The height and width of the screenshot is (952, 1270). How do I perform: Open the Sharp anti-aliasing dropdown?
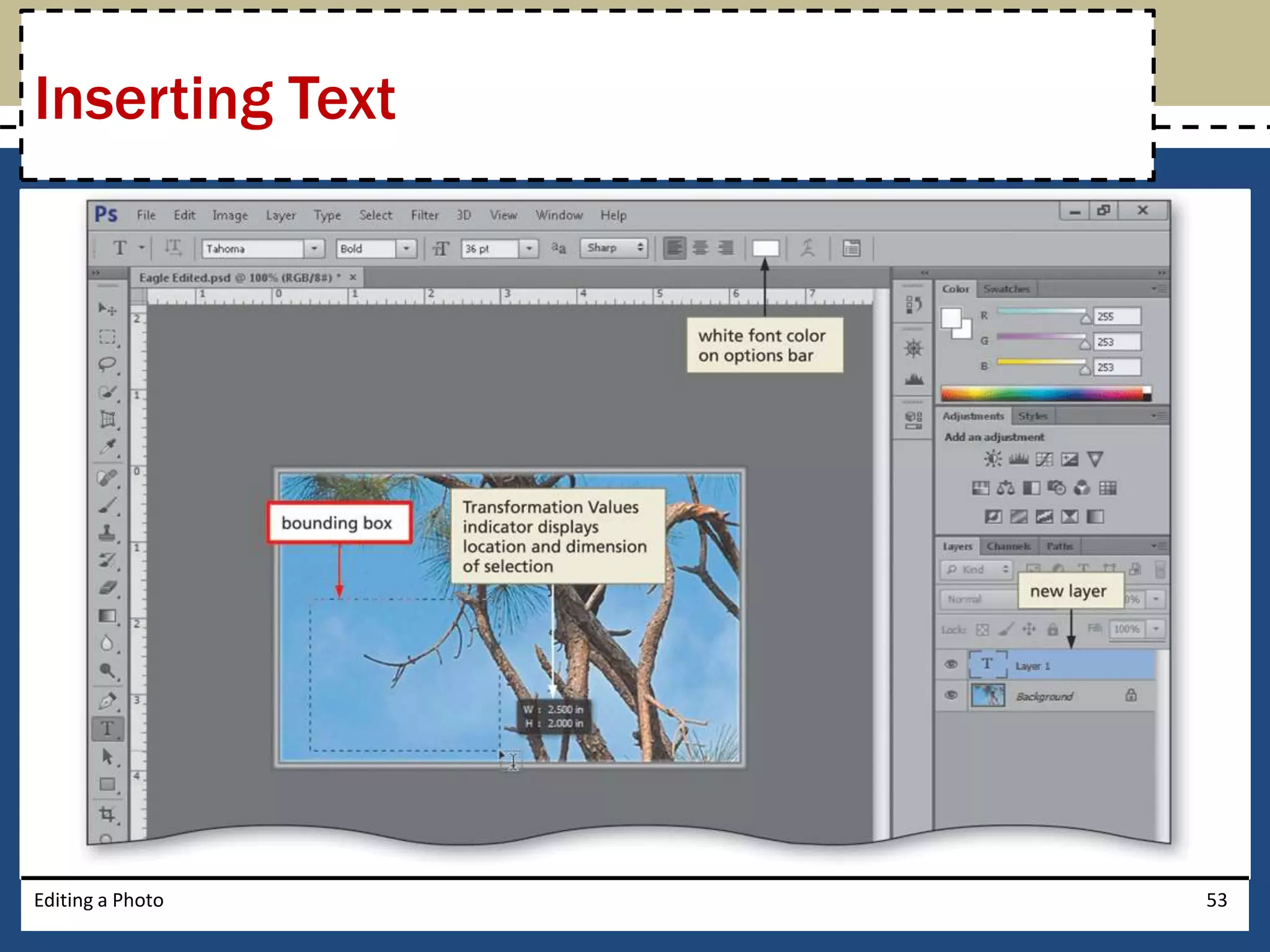614,248
